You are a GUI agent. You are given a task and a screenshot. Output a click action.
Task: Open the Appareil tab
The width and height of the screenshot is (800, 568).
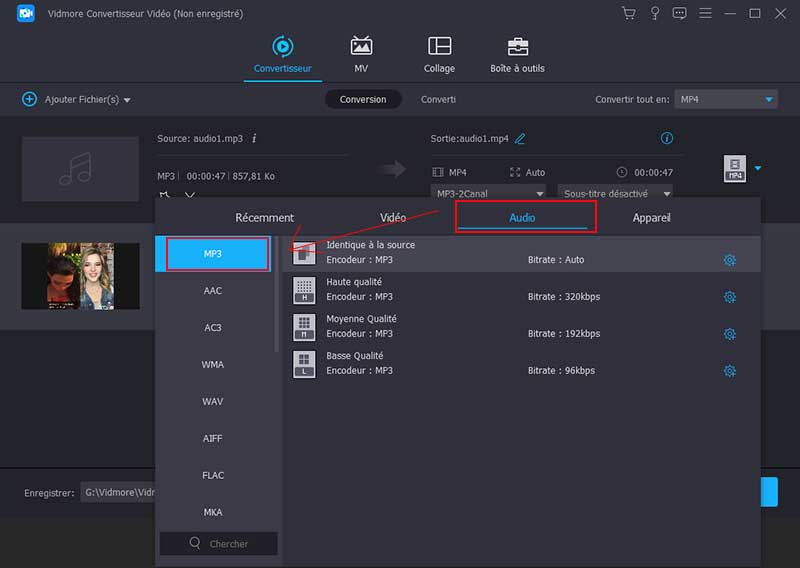[x=651, y=218]
